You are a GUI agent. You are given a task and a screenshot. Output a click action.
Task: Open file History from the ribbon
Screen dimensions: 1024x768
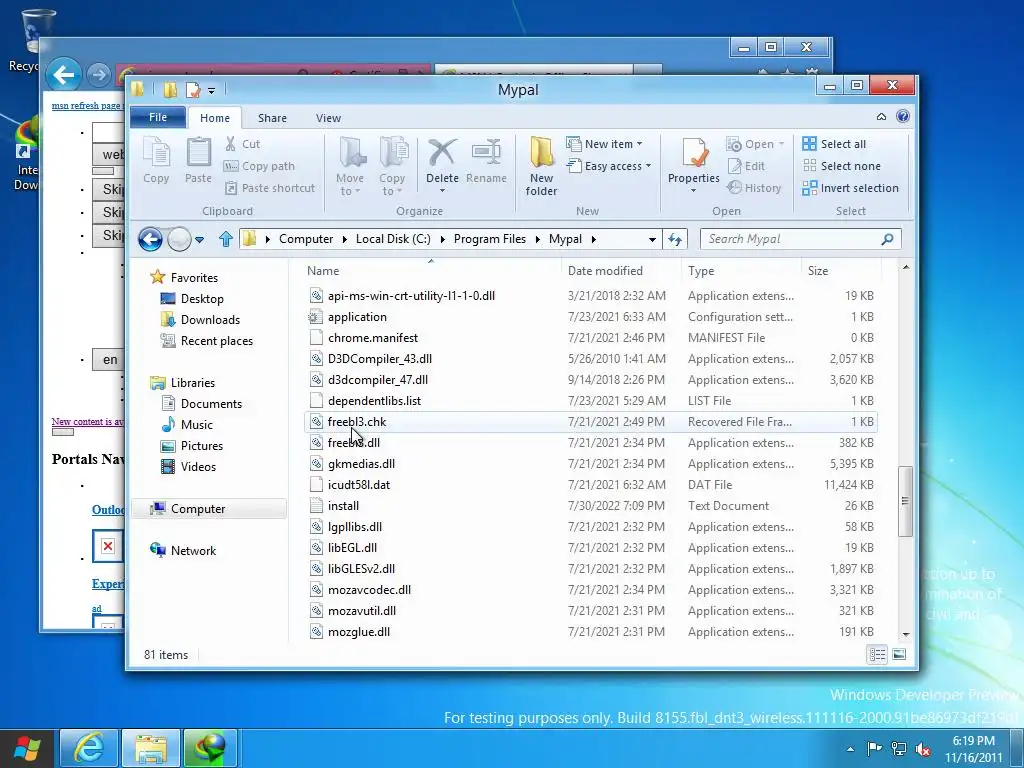[x=754, y=188]
